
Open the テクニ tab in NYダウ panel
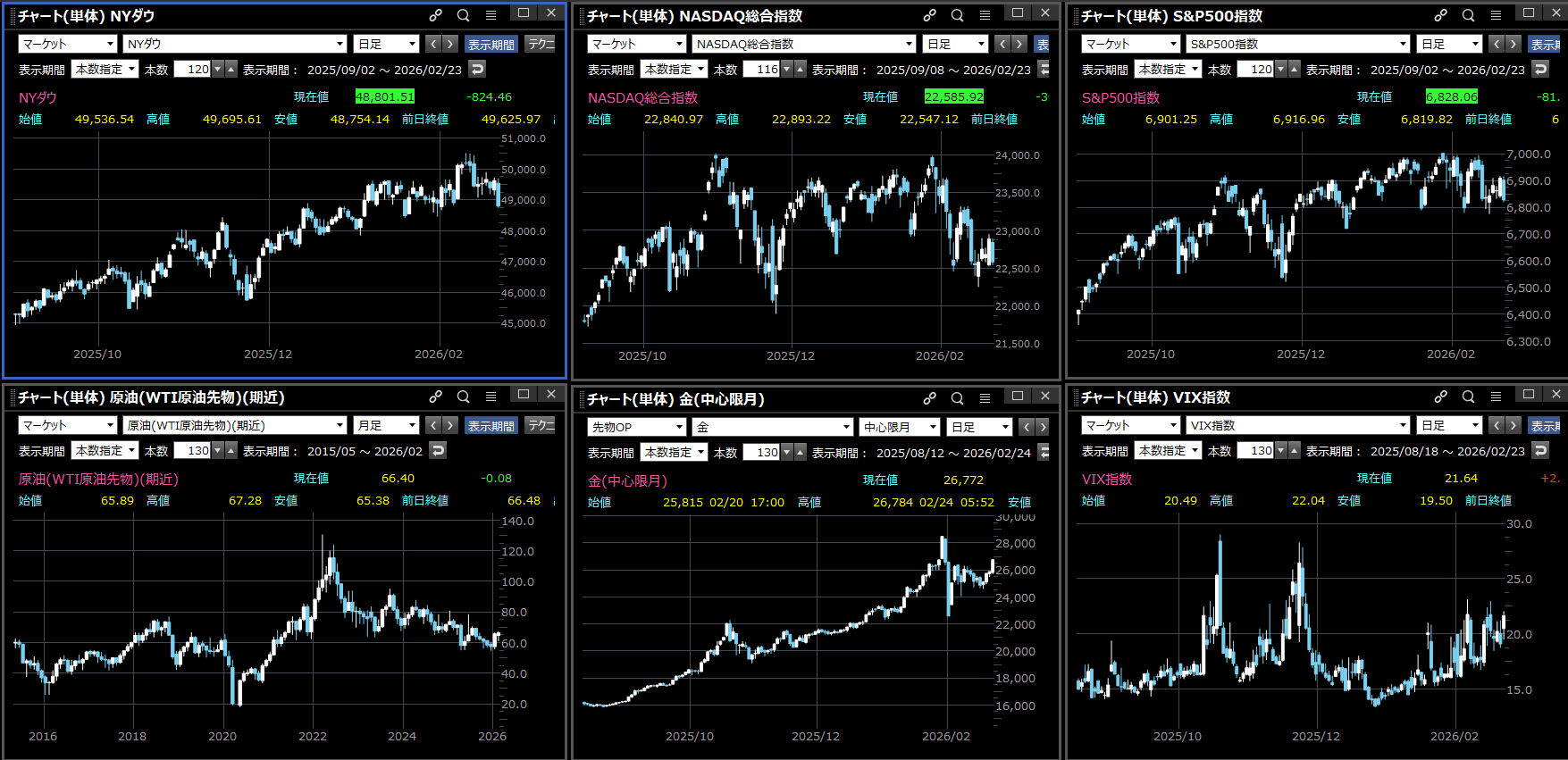(541, 44)
